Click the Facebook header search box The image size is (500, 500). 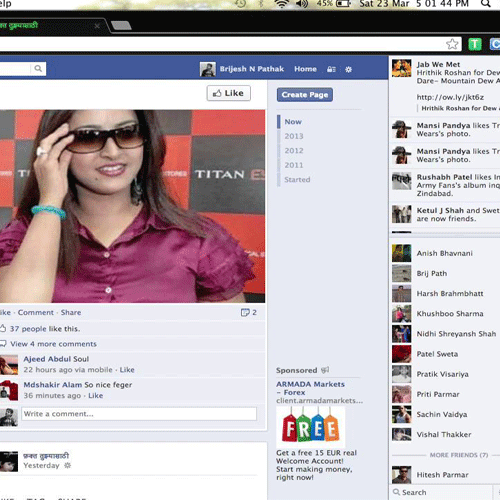(x=22, y=69)
